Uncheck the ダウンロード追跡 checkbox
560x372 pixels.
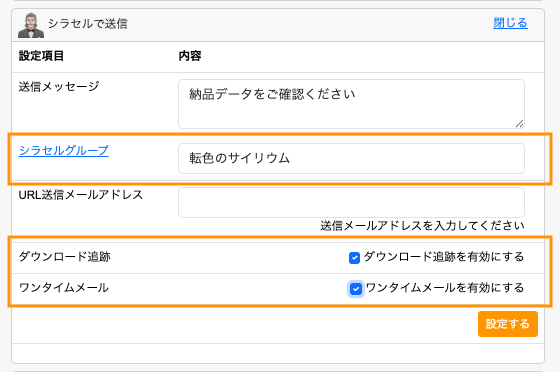click(x=354, y=257)
